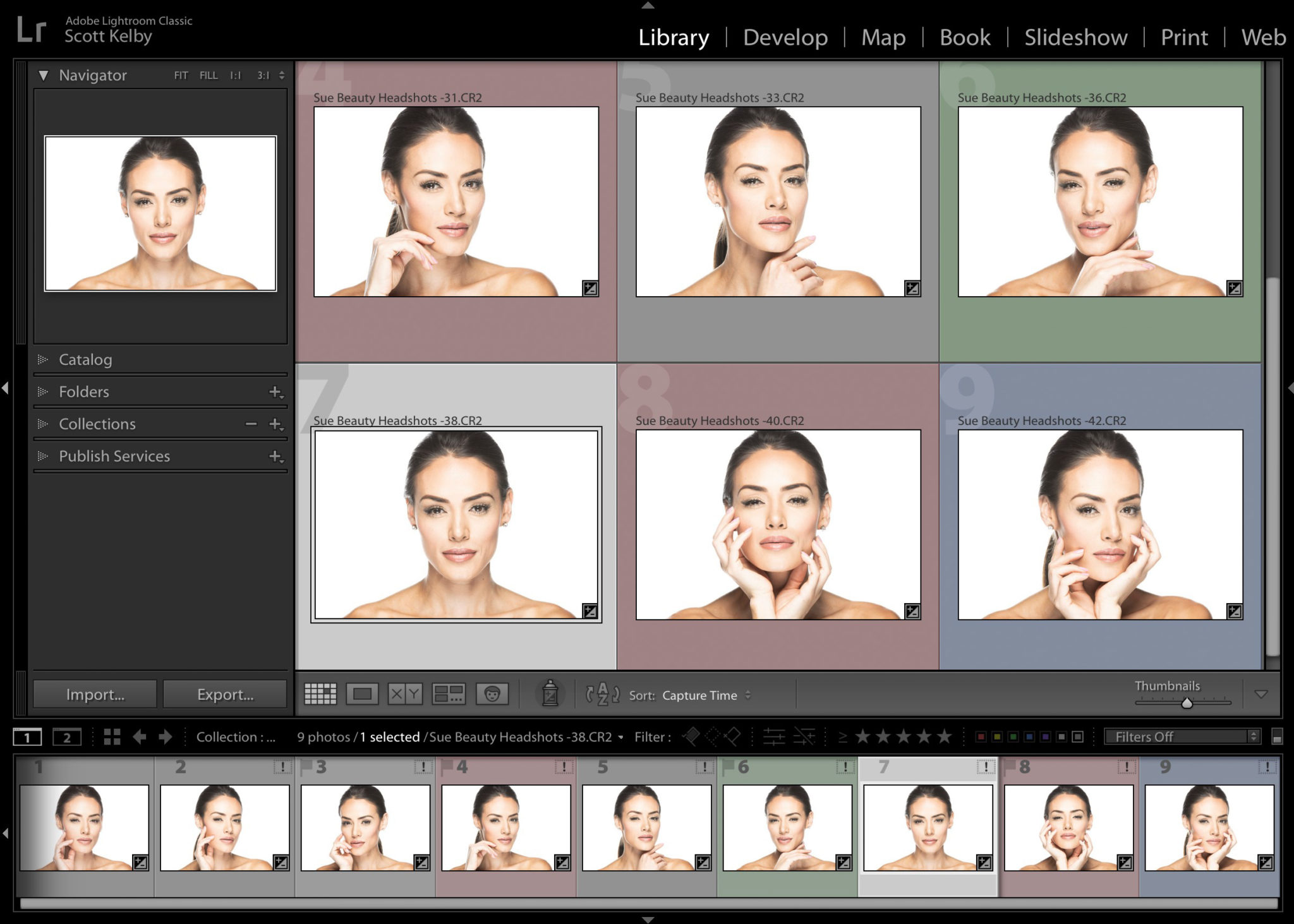Click the Import button
1294x924 pixels.
coord(94,694)
